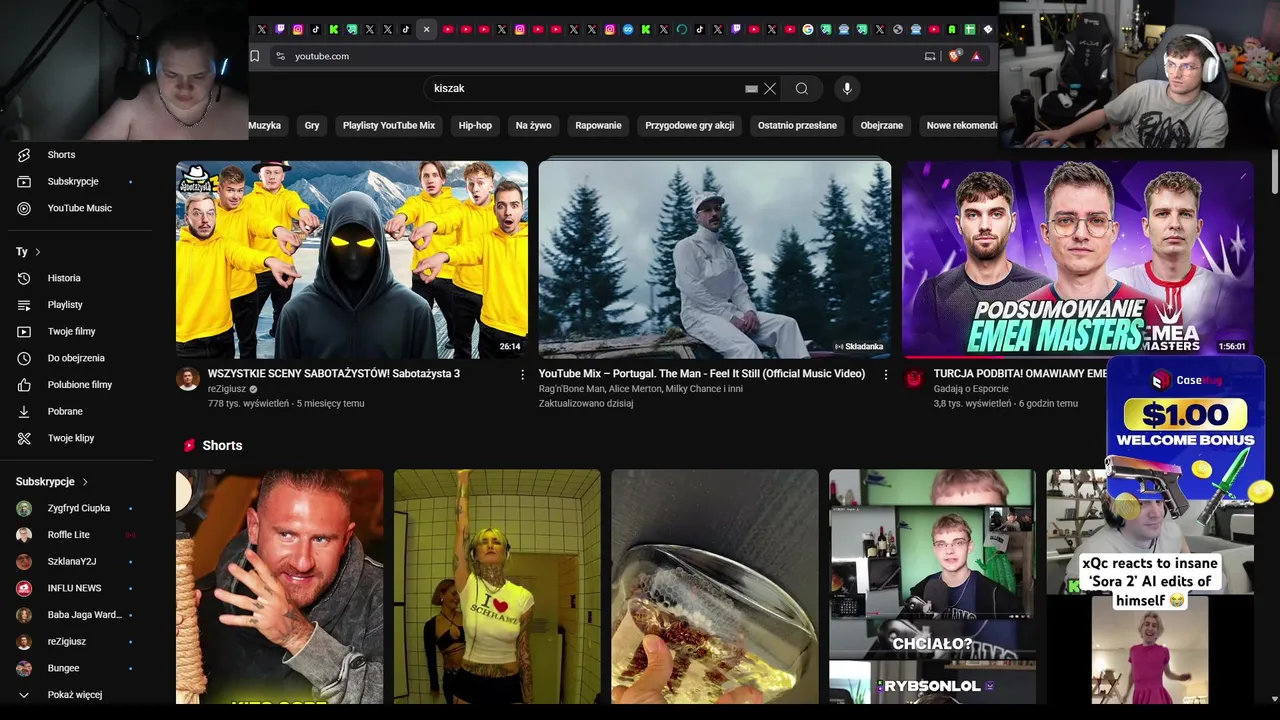Open the site settings icon in the address bar
This screenshot has width=1280, height=720.
[x=280, y=56]
